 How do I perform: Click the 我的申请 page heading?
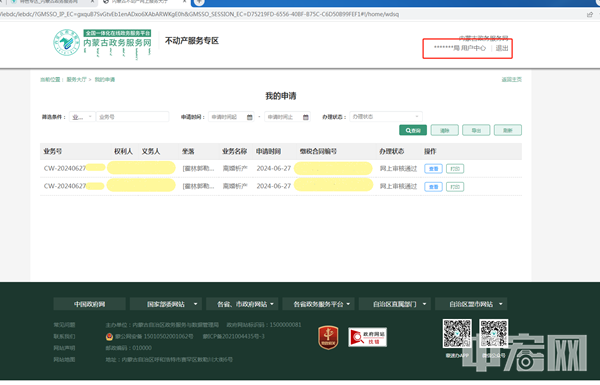tap(281, 96)
